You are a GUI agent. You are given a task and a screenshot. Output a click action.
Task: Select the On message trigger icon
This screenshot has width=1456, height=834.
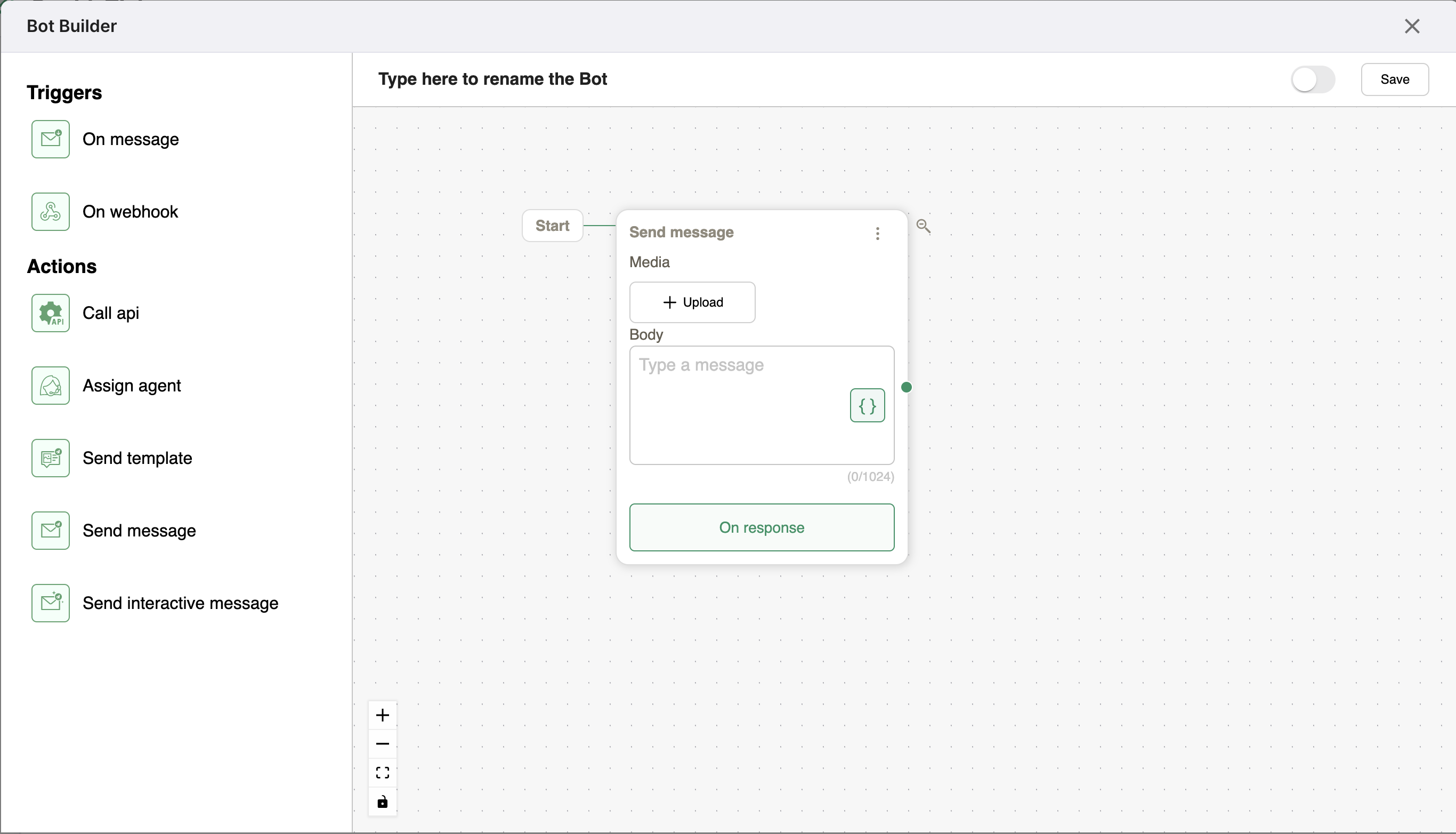point(51,139)
